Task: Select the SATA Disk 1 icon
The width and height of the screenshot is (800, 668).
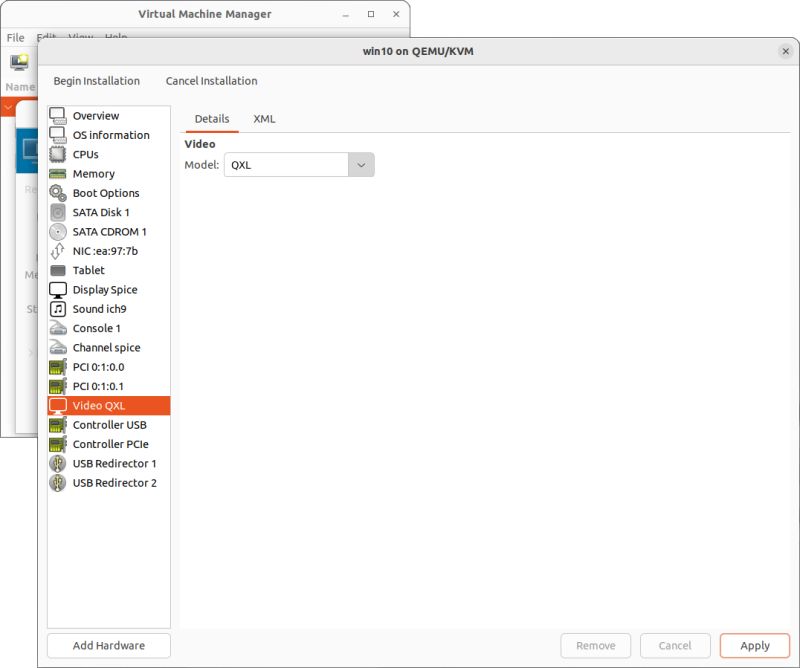Action: point(59,212)
